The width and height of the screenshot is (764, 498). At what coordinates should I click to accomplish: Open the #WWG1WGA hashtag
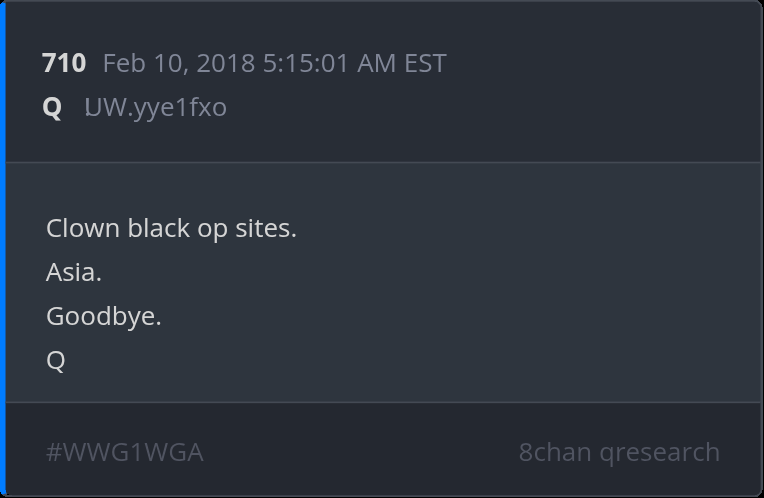coord(125,452)
